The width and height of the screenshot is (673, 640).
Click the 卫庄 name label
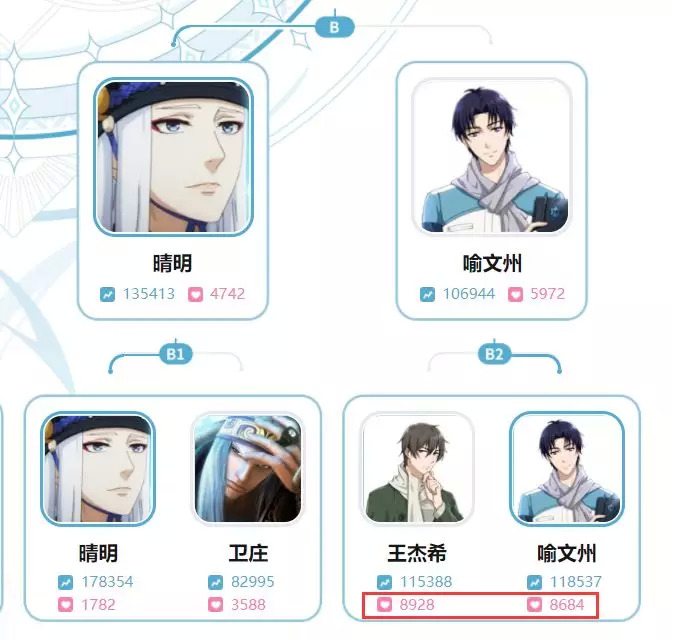pos(248,553)
